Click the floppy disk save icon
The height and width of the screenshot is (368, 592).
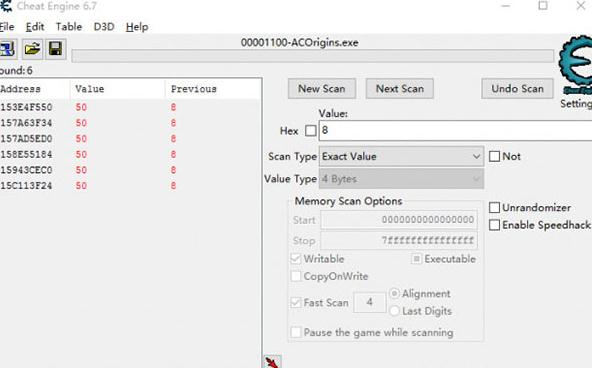pos(56,49)
